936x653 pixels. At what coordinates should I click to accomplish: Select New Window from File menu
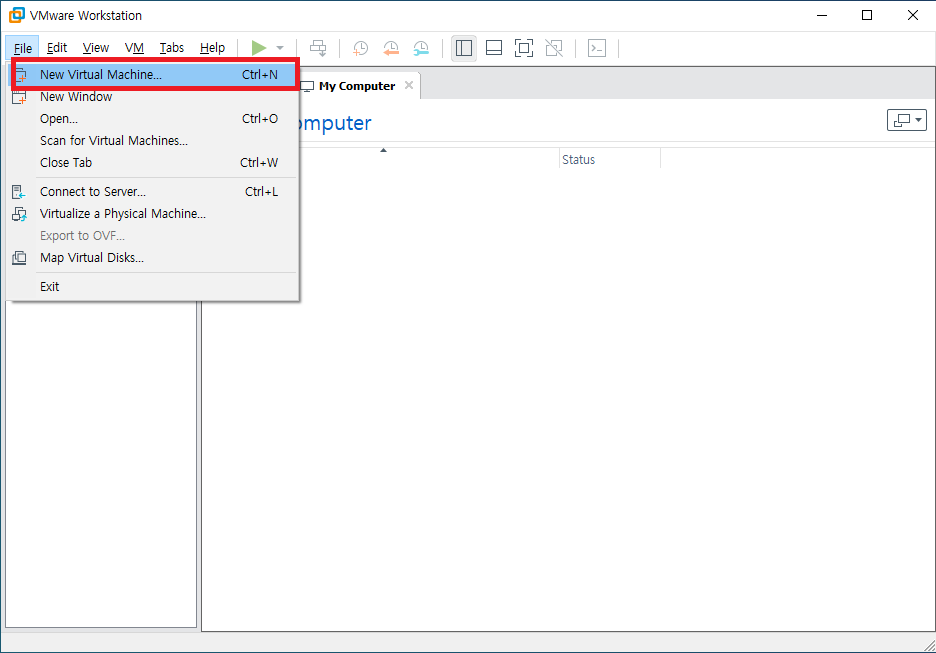click(153, 97)
